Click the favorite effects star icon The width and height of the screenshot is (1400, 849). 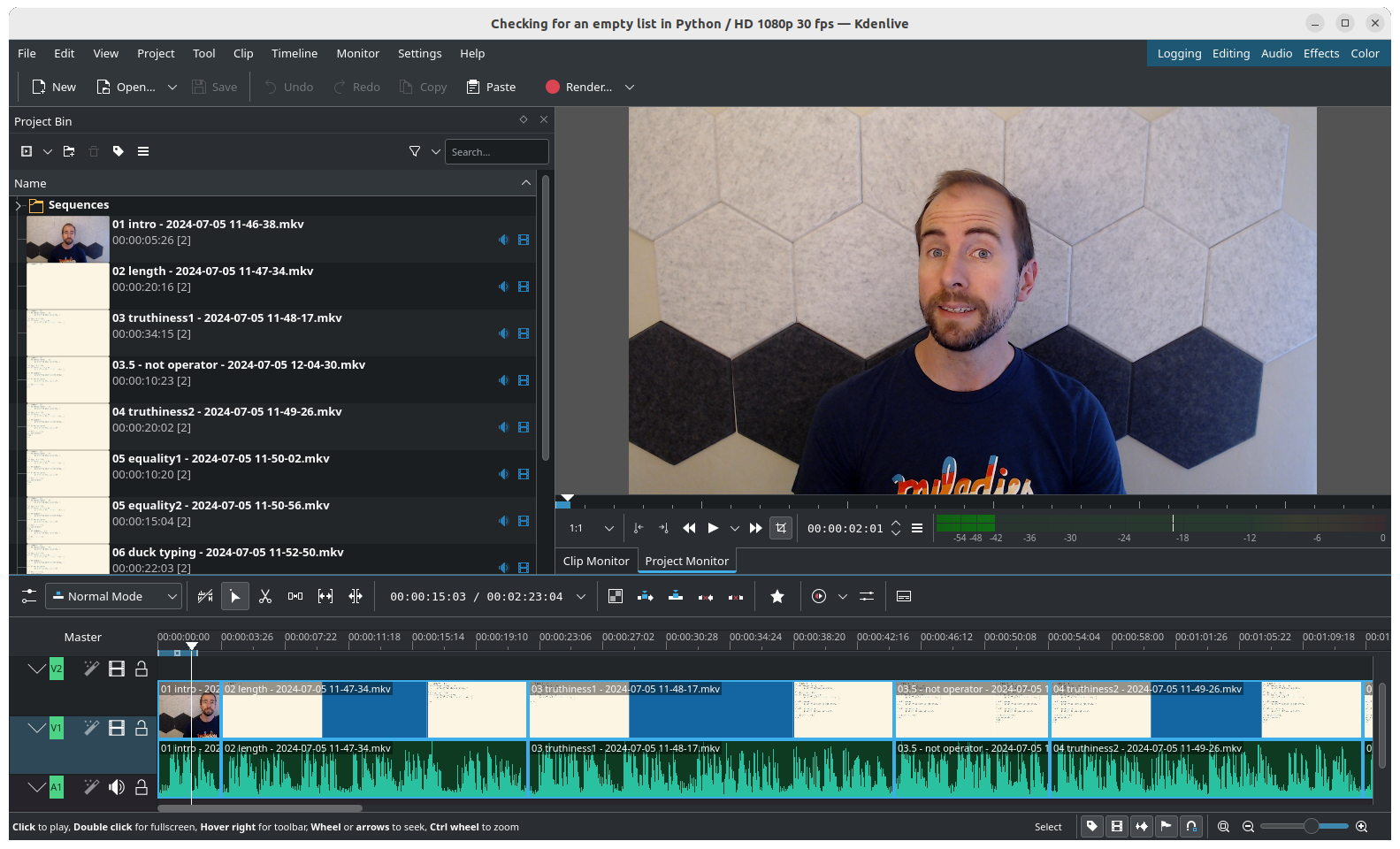point(777,597)
